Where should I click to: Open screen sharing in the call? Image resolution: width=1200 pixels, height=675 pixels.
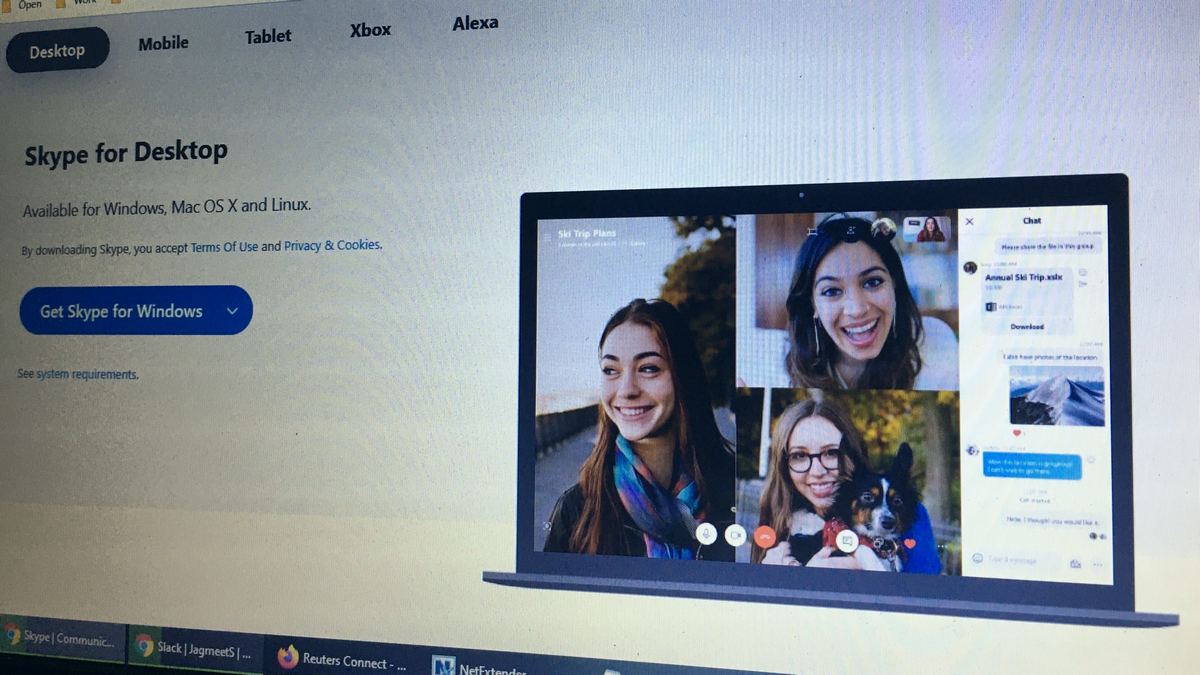point(847,540)
